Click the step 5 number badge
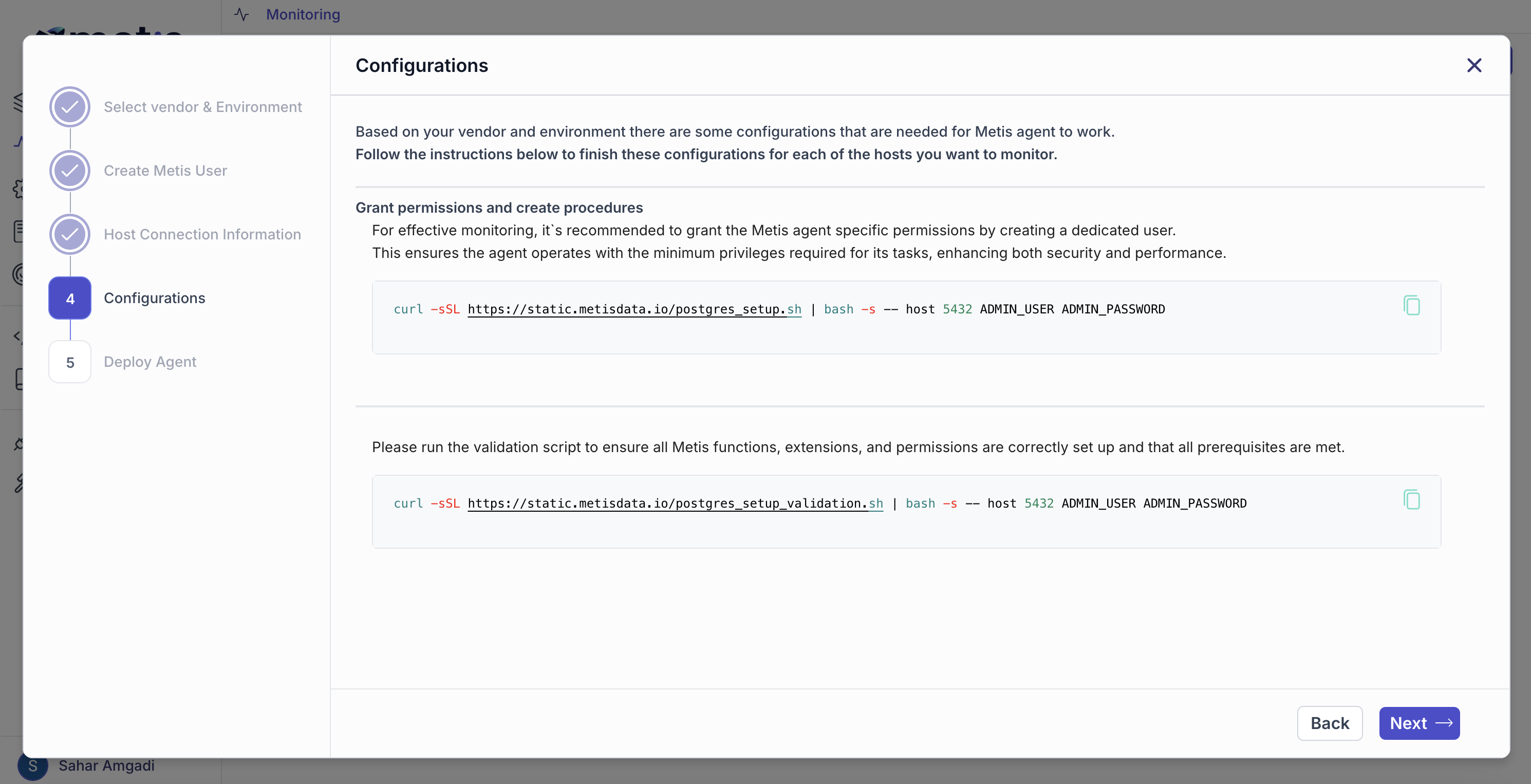1531x784 pixels. 70,362
